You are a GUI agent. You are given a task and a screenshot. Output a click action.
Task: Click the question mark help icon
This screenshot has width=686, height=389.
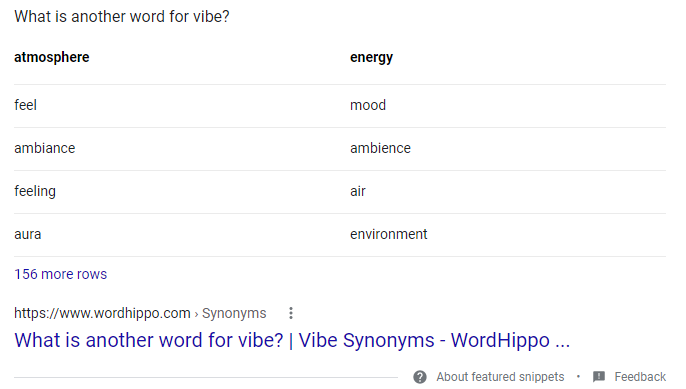420,377
